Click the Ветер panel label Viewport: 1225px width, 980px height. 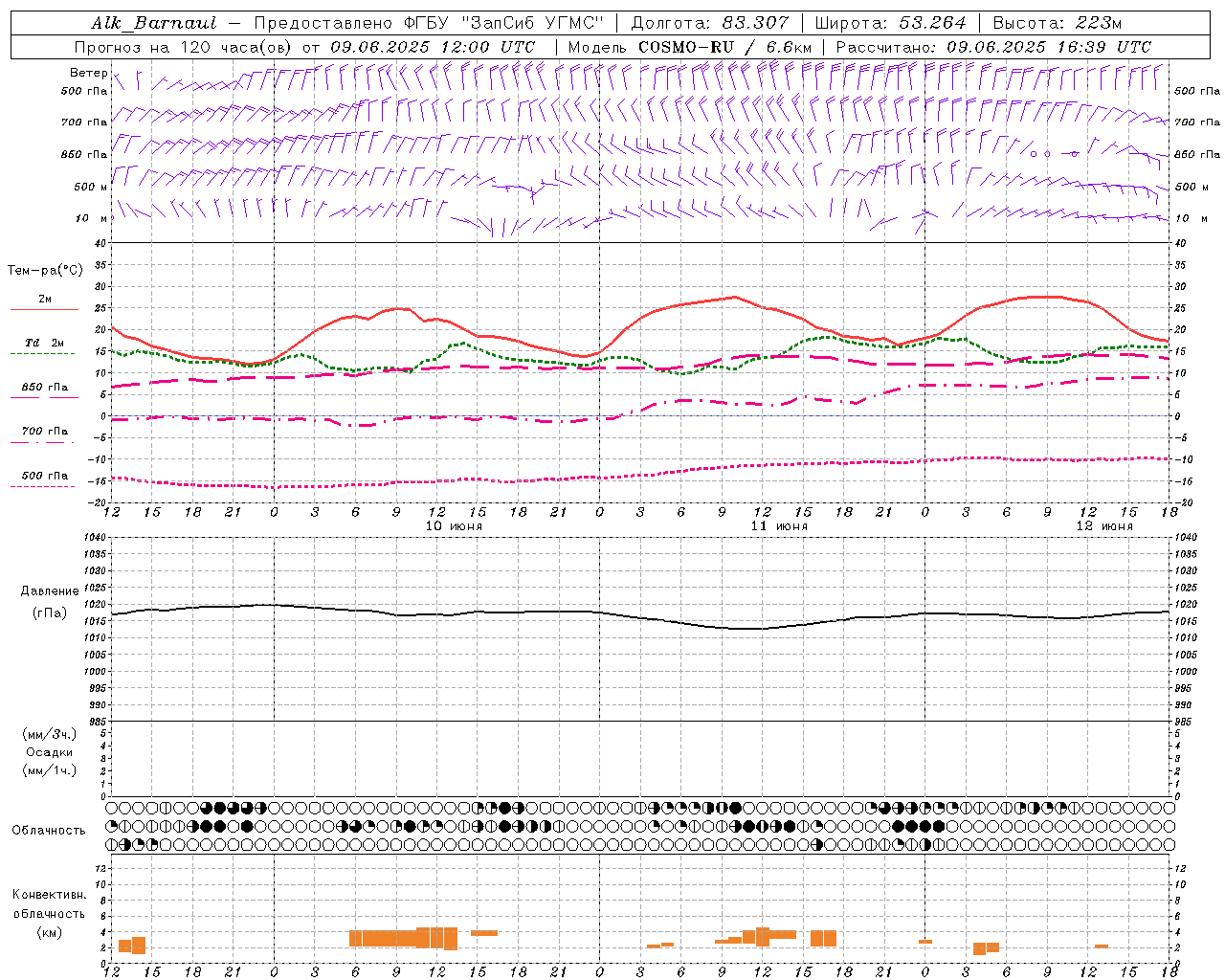pyautogui.click(x=88, y=73)
